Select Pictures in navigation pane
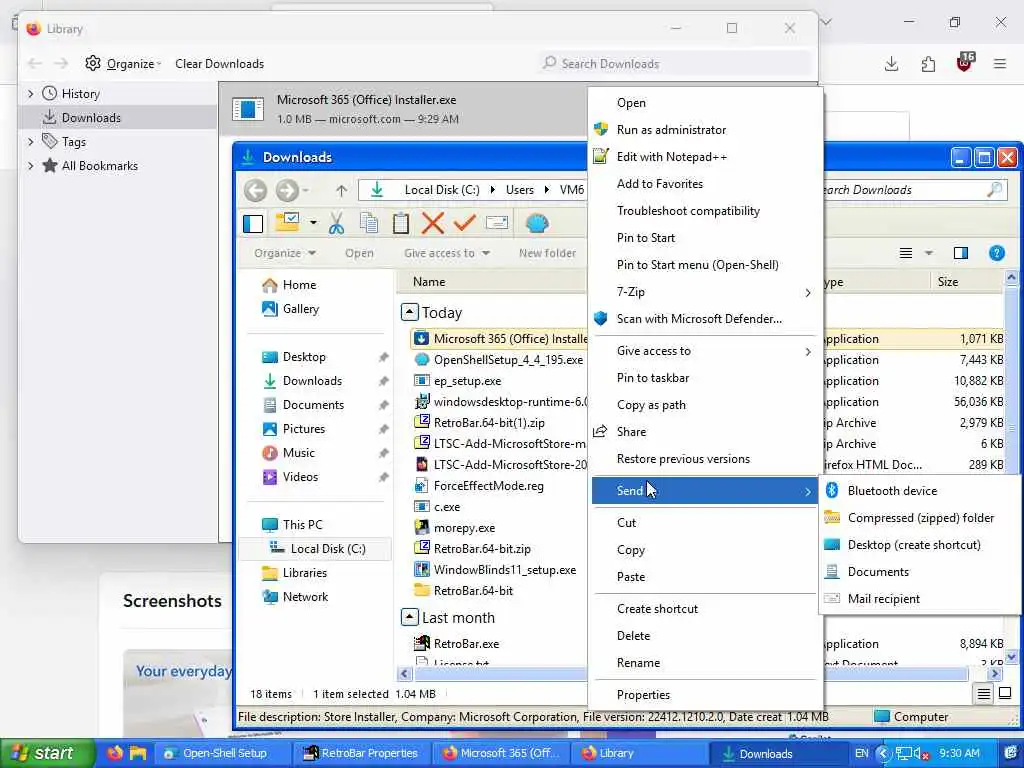This screenshot has width=1024, height=768. coord(304,428)
